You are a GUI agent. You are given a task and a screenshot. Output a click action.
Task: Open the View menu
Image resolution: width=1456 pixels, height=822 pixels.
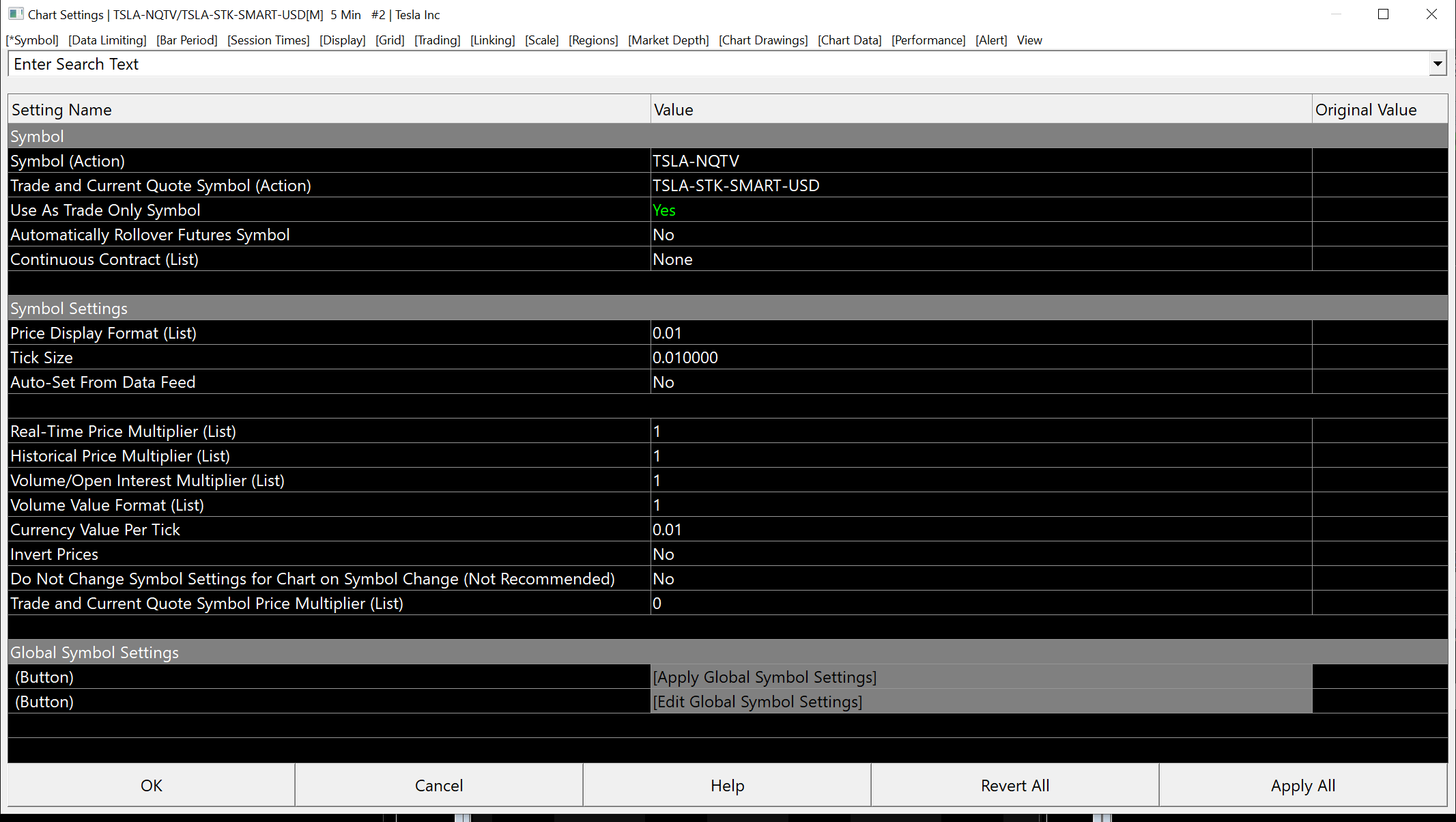click(1029, 40)
